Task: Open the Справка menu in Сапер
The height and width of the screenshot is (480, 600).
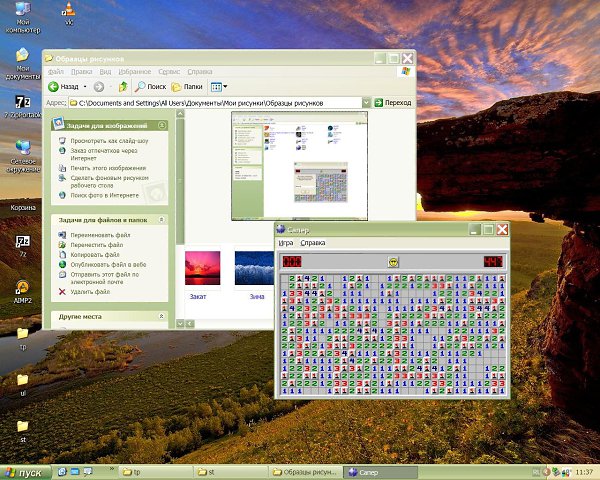Action: [x=313, y=243]
